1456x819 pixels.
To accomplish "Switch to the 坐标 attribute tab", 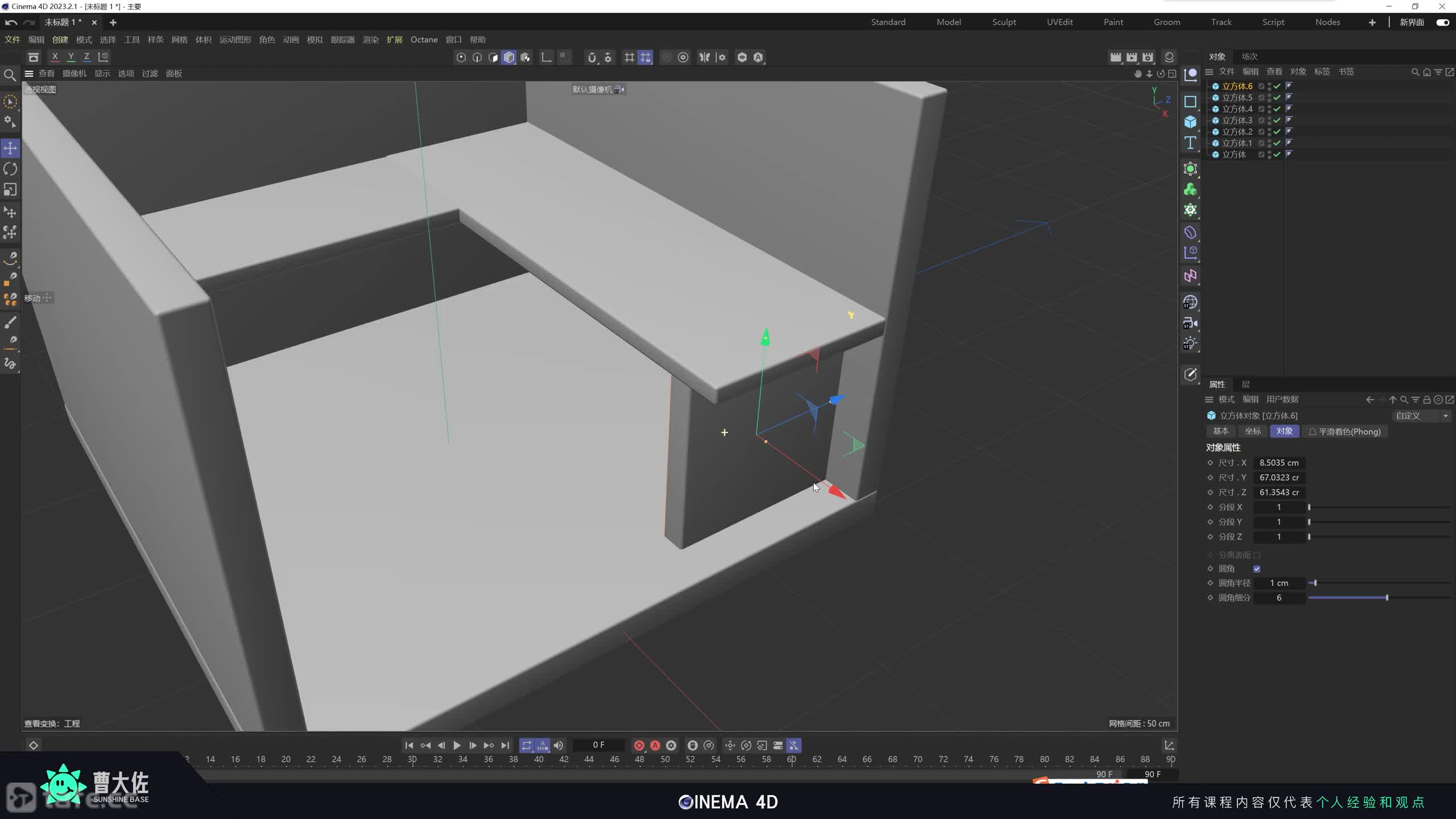I will click(x=1252, y=431).
